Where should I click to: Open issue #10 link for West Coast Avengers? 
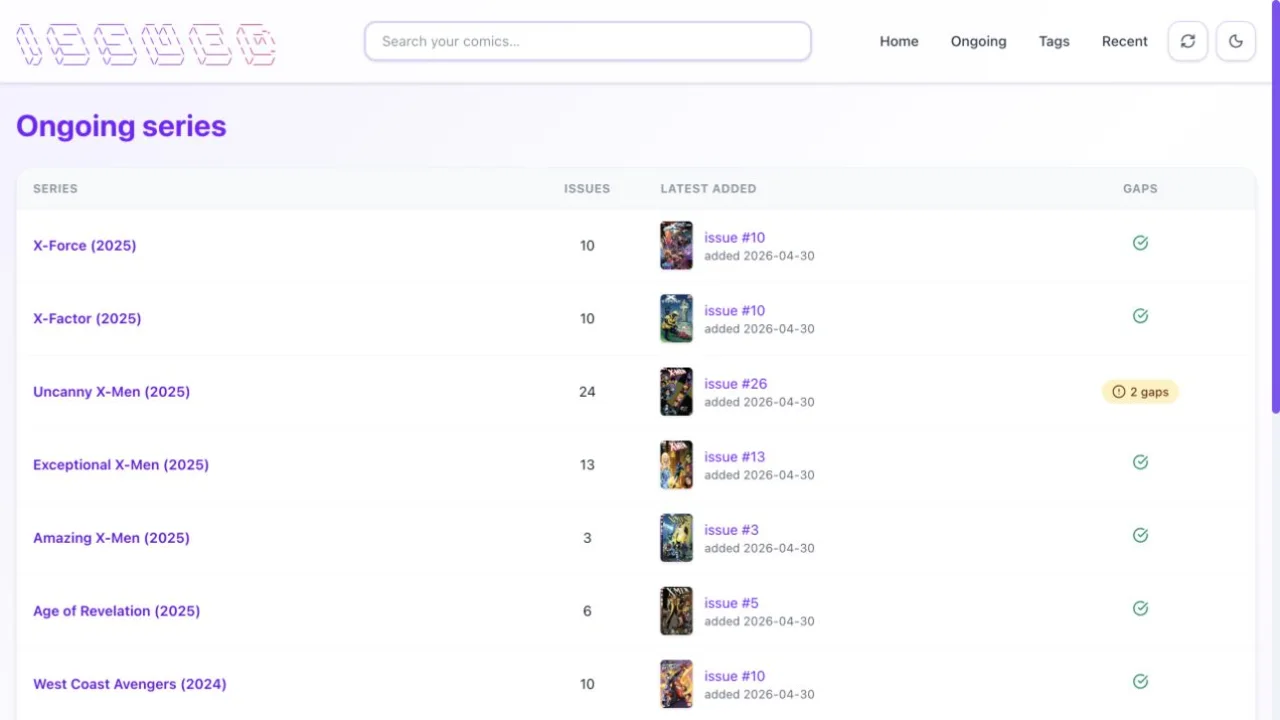click(735, 675)
